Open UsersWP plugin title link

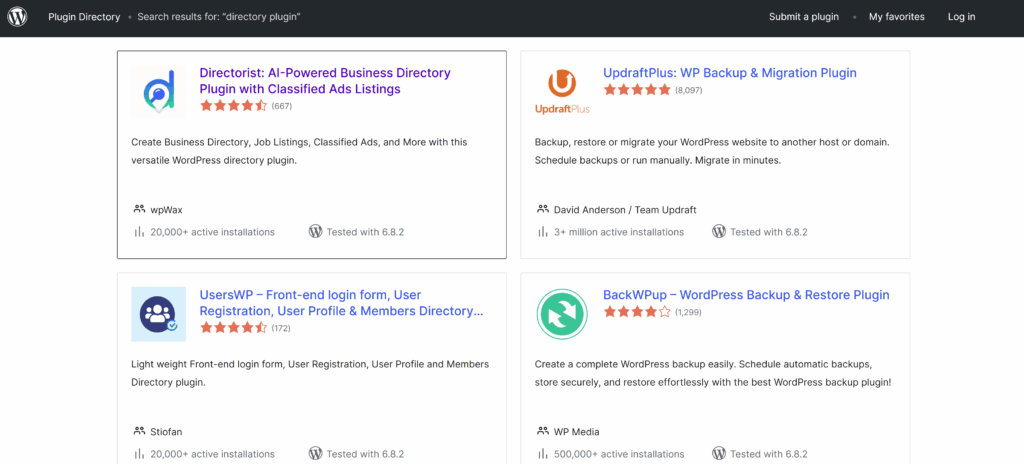(x=342, y=303)
